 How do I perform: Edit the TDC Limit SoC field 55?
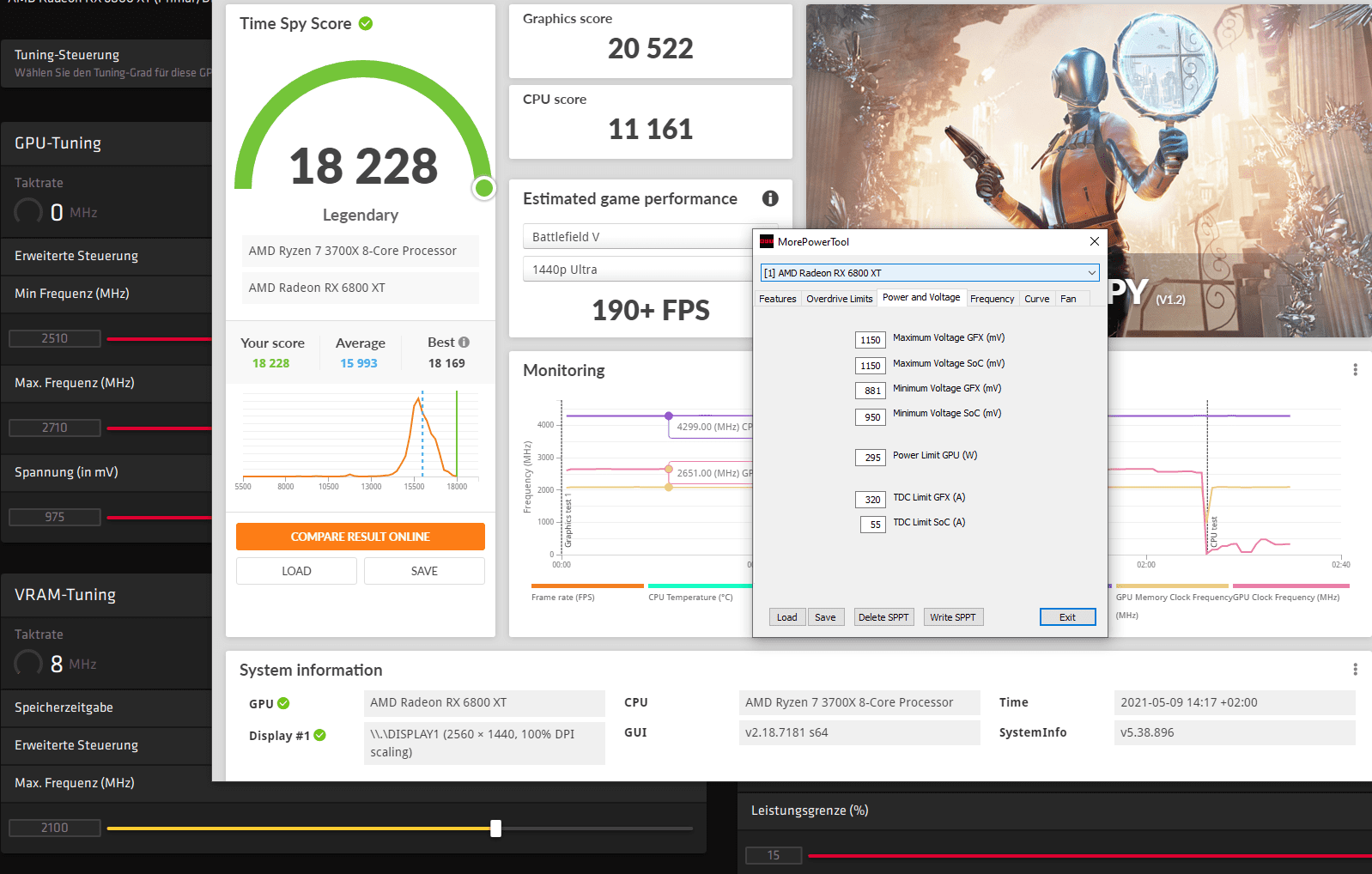[872, 525]
